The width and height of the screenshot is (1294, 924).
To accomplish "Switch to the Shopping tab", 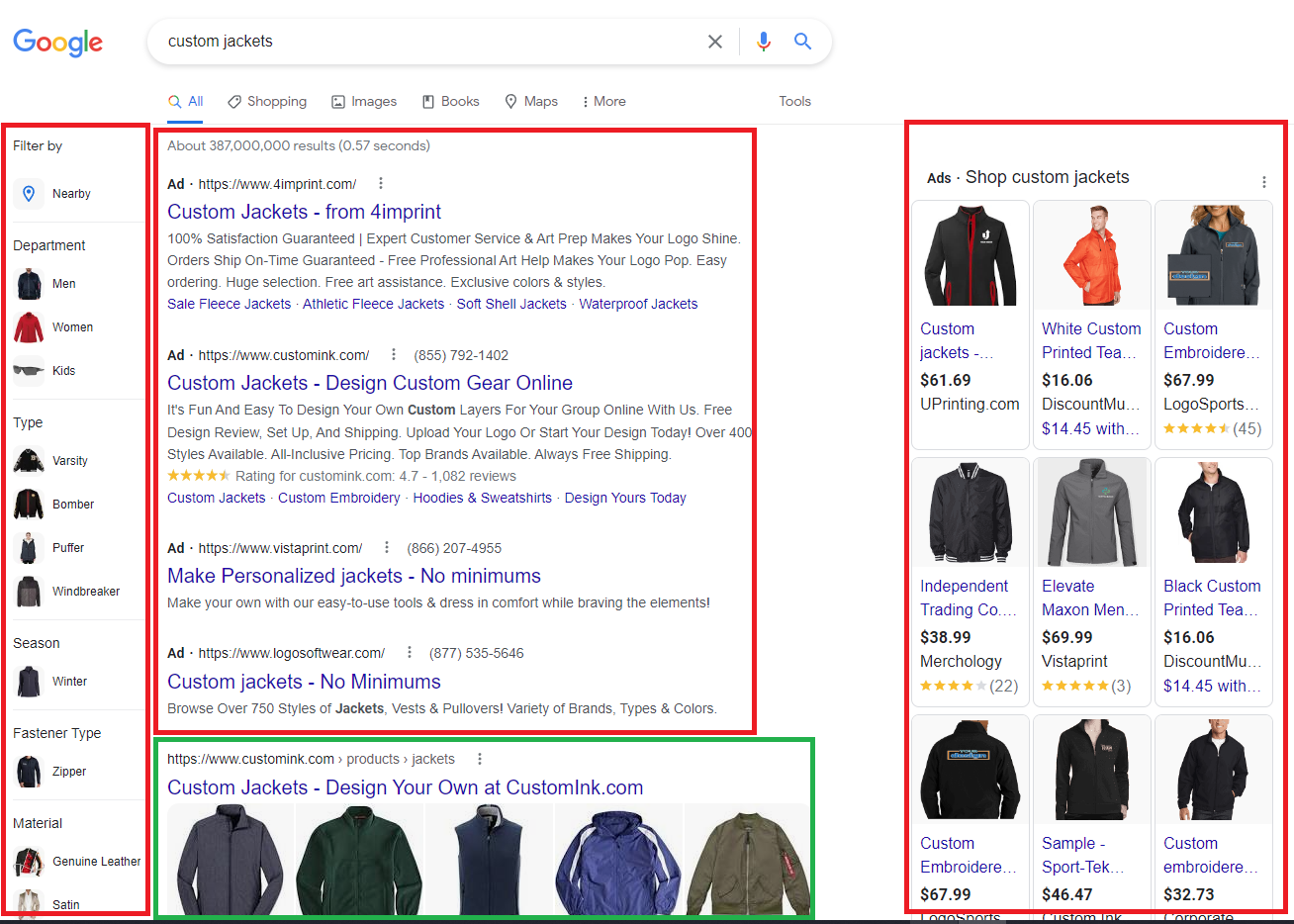I will pyautogui.click(x=267, y=101).
